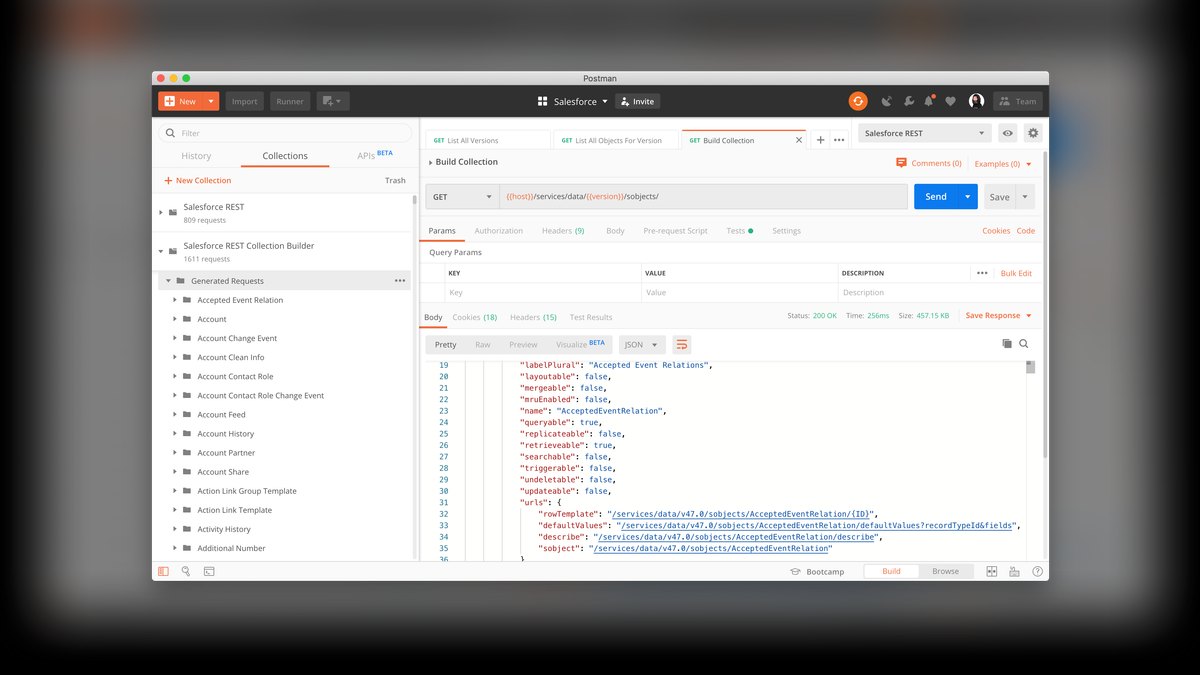1200x675 pixels.
Task: Open the manage environments gear icon
Action: 1033,133
